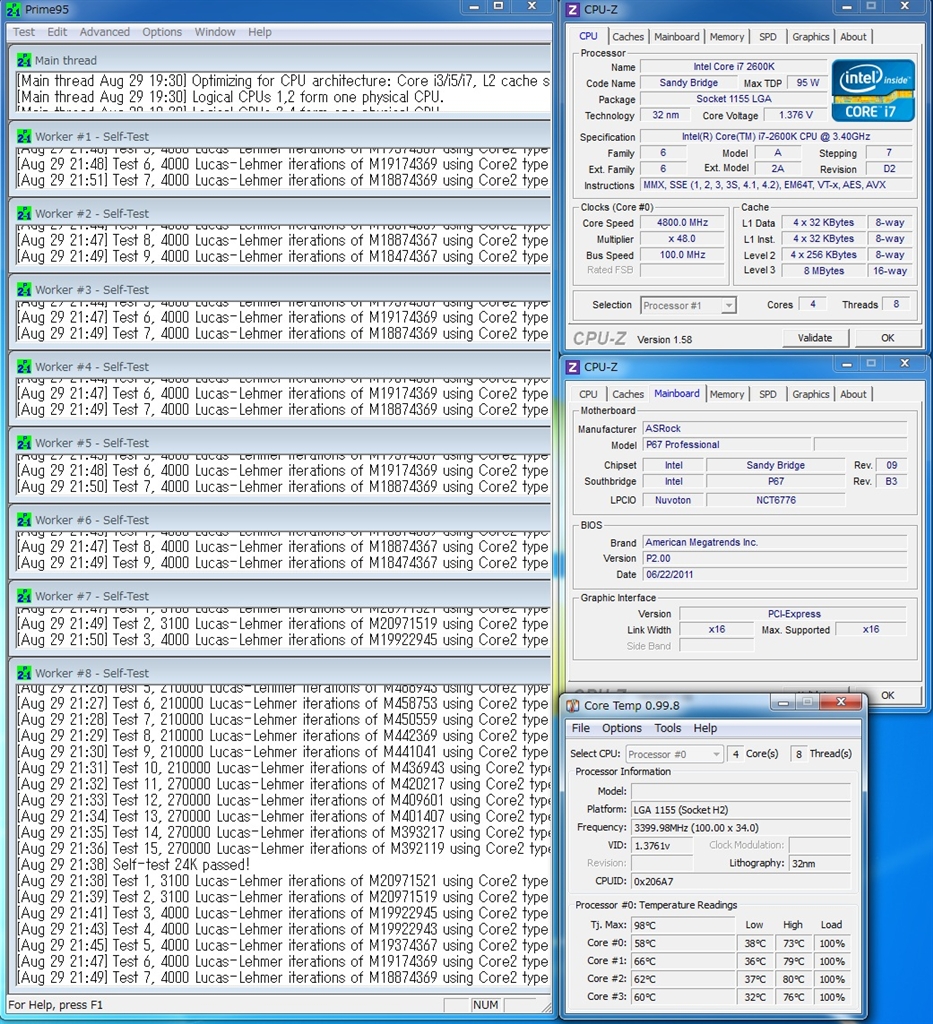Viewport: 933px width, 1024px height.
Task: Click the Intel Core i7 logo badge
Action: [x=873, y=92]
